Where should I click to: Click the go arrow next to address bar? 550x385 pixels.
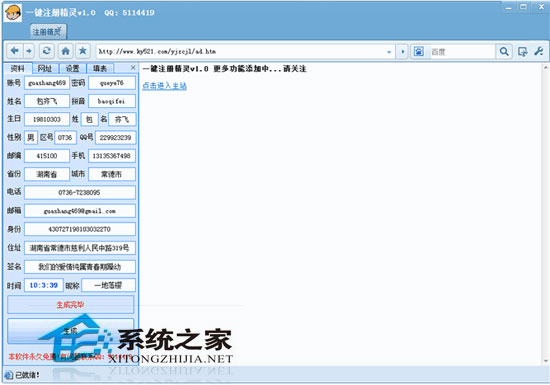pyautogui.click(x=402, y=52)
